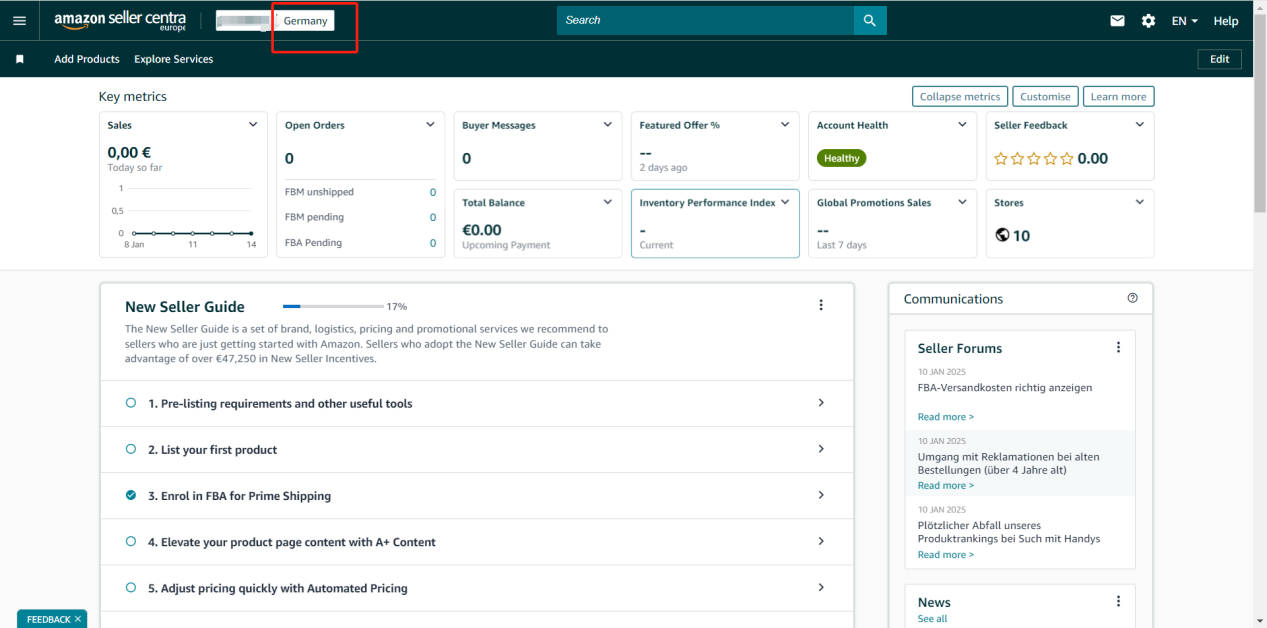Click the search magnifier button

click(869, 20)
